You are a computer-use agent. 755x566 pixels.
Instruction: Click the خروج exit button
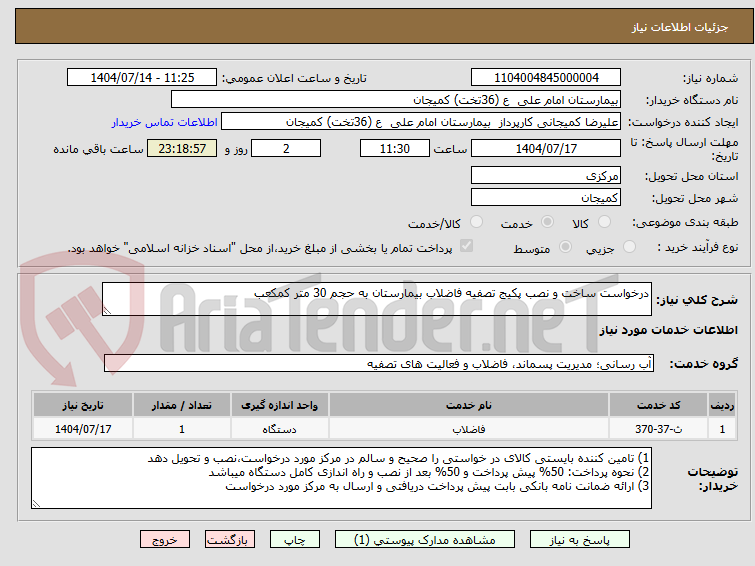(x=165, y=540)
